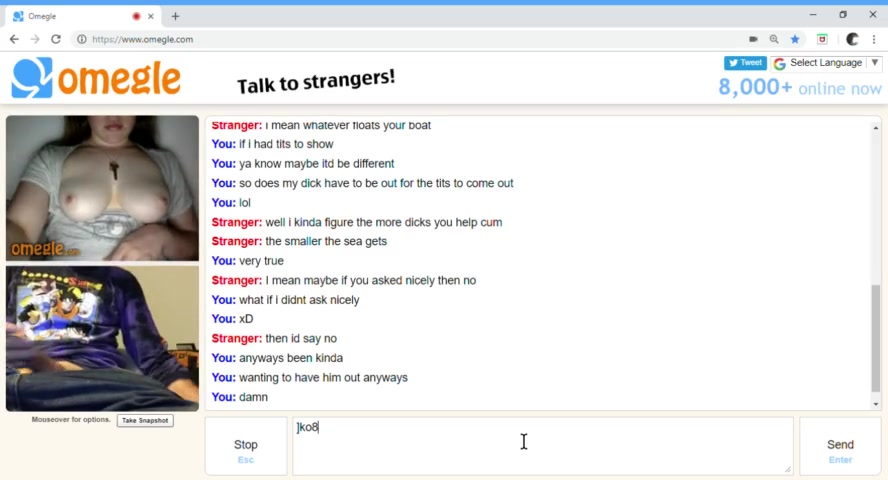Stop the current chat
The image size is (888, 480).
click(246, 447)
